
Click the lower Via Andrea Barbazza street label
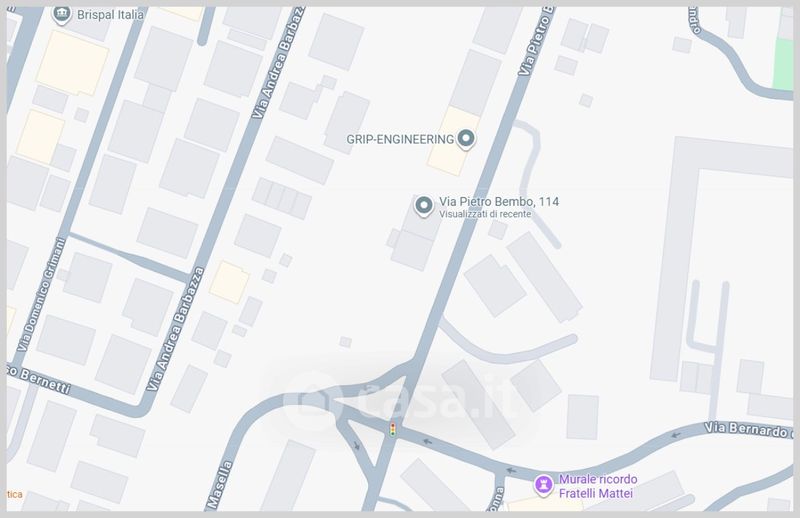[x=176, y=329]
